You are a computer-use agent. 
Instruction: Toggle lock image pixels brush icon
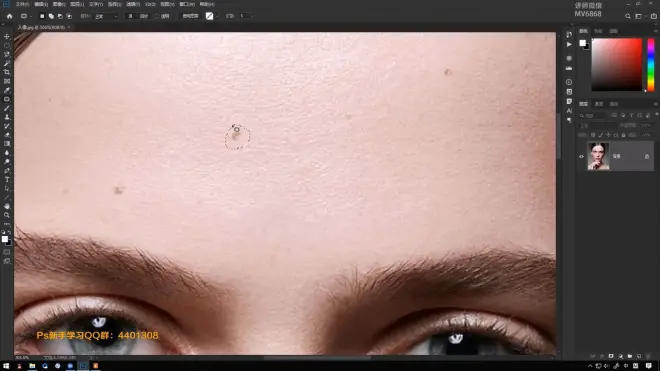tap(601, 135)
